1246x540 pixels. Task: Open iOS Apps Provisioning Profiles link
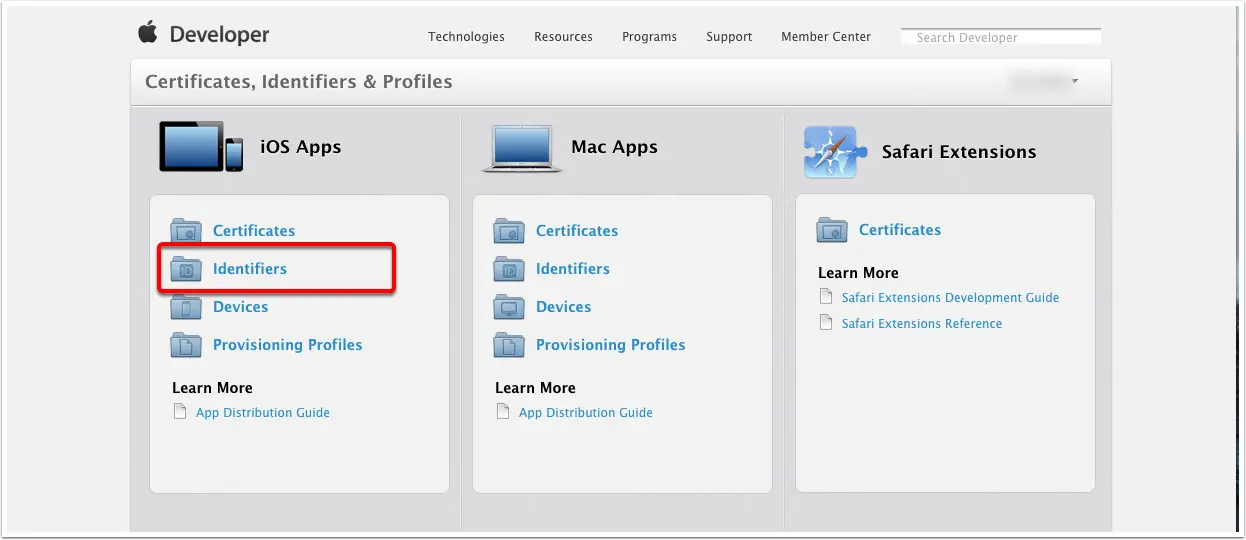pyautogui.click(x=288, y=345)
